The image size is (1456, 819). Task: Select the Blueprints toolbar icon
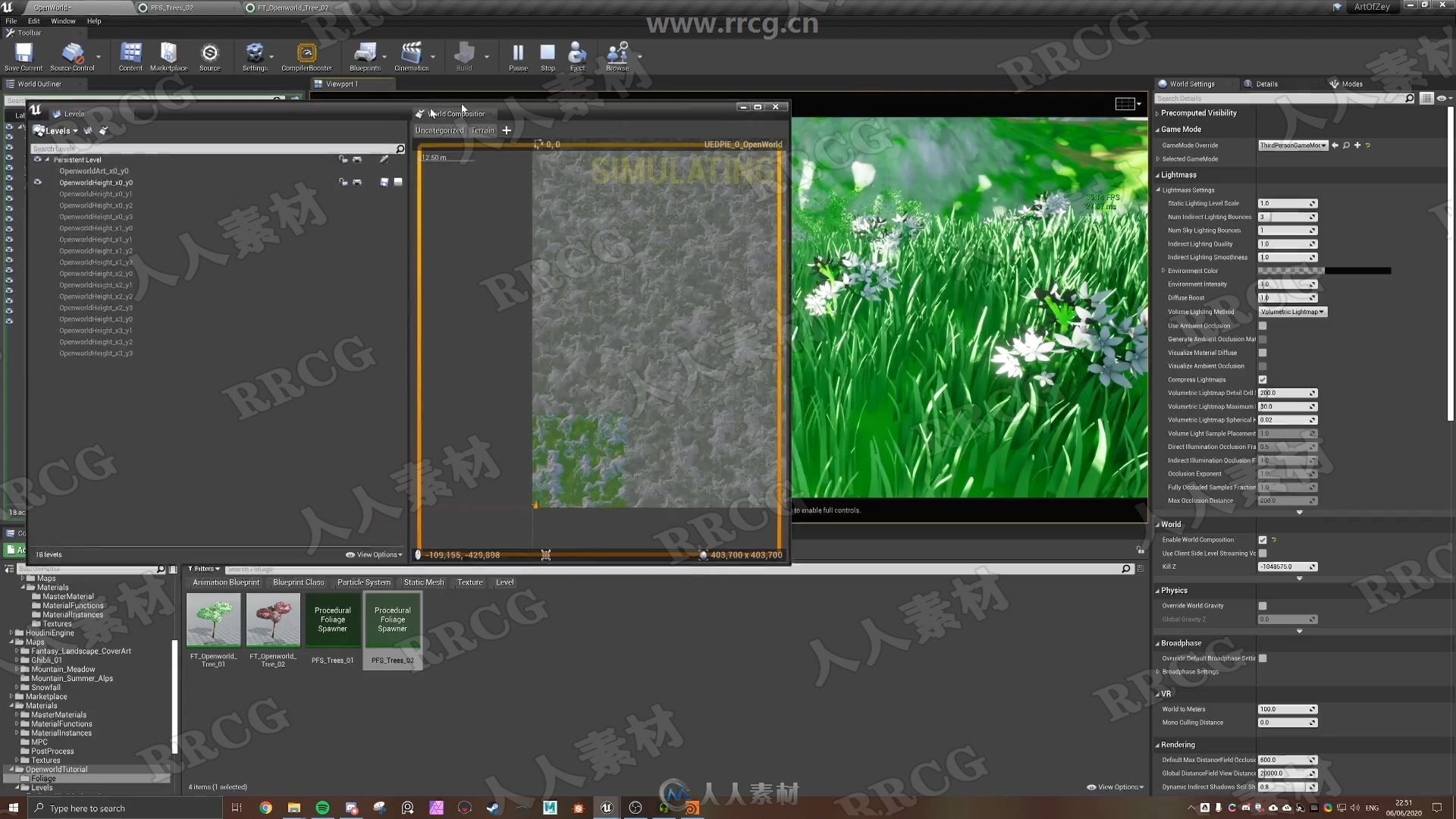click(363, 55)
